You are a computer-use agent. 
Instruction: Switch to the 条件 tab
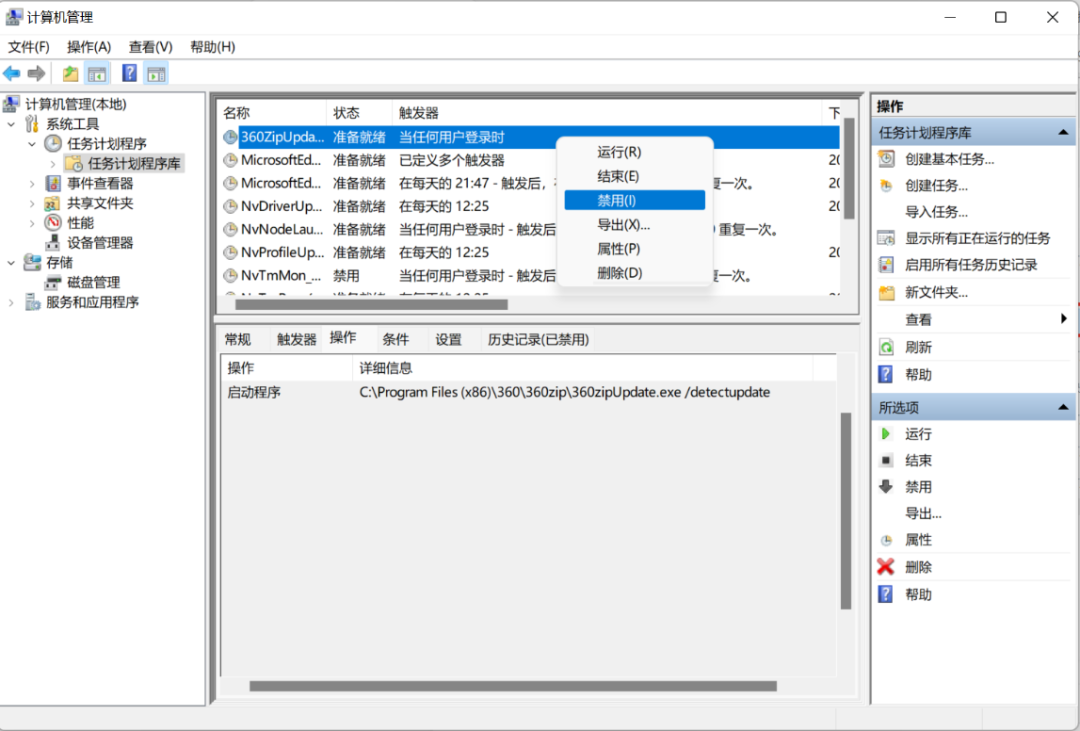[x=395, y=339]
